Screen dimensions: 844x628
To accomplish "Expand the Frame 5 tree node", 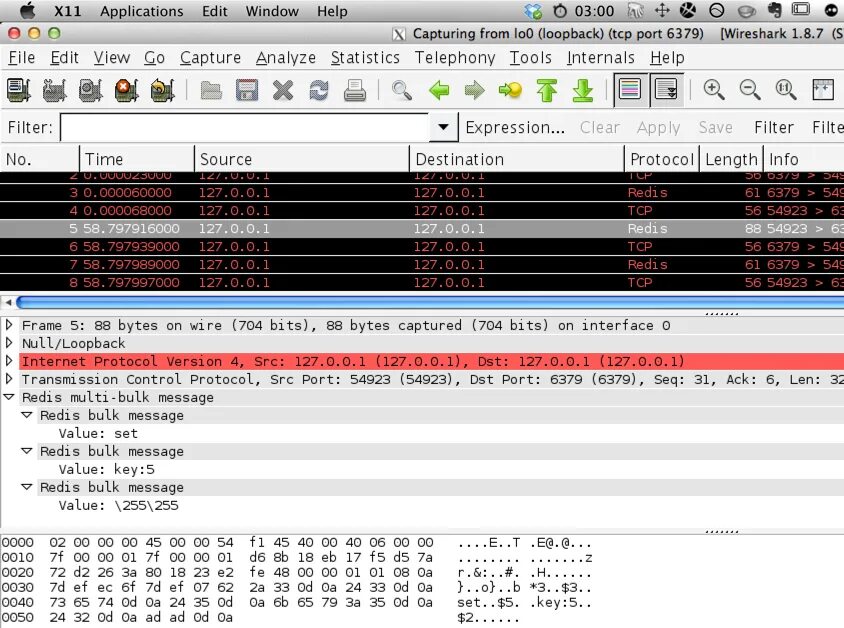I will pyautogui.click(x=9, y=324).
